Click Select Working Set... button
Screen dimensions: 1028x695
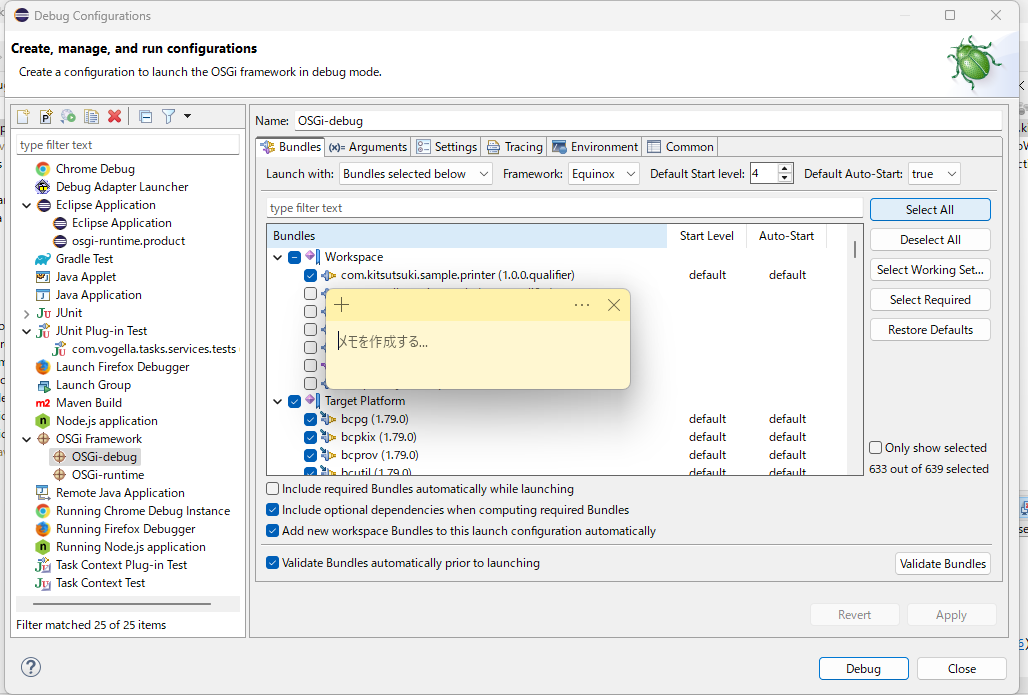(x=930, y=270)
